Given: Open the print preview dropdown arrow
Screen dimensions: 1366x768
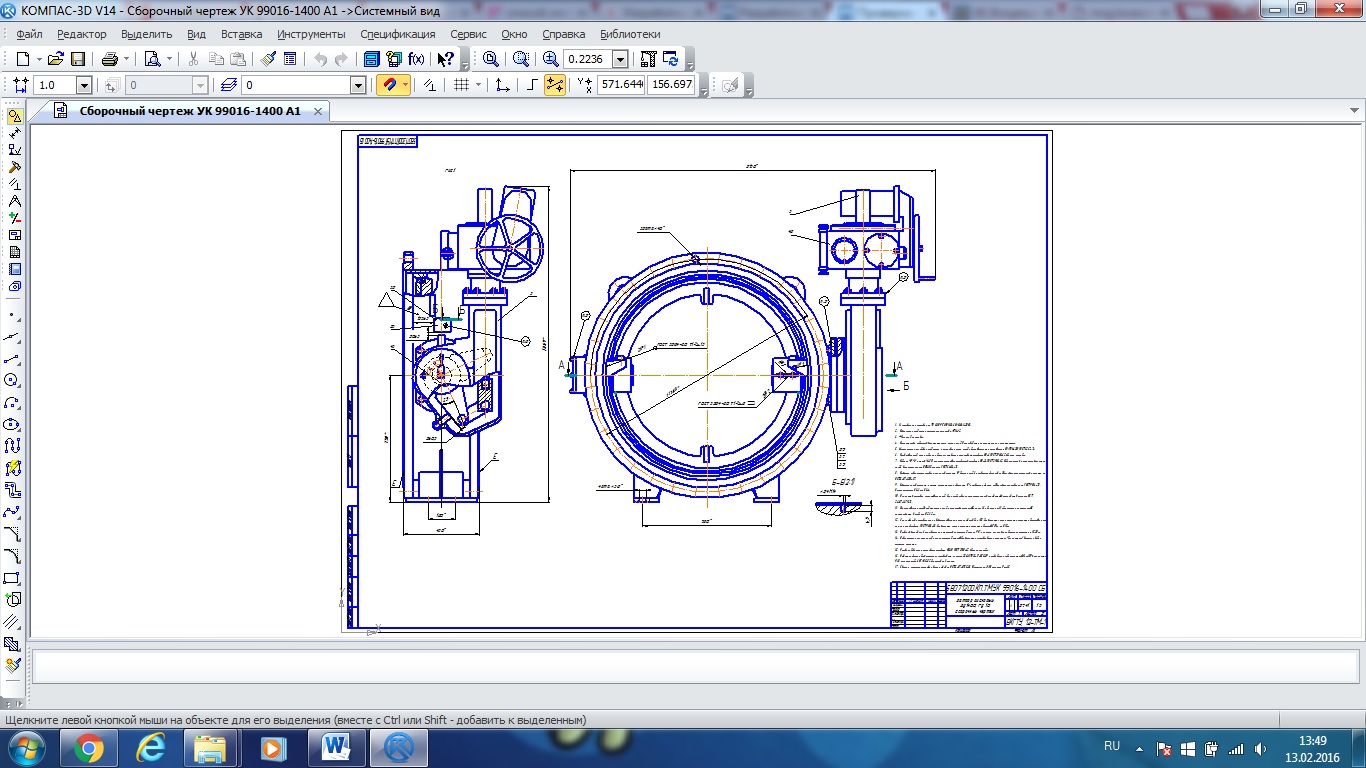Looking at the screenshot, I should tap(168, 59).
